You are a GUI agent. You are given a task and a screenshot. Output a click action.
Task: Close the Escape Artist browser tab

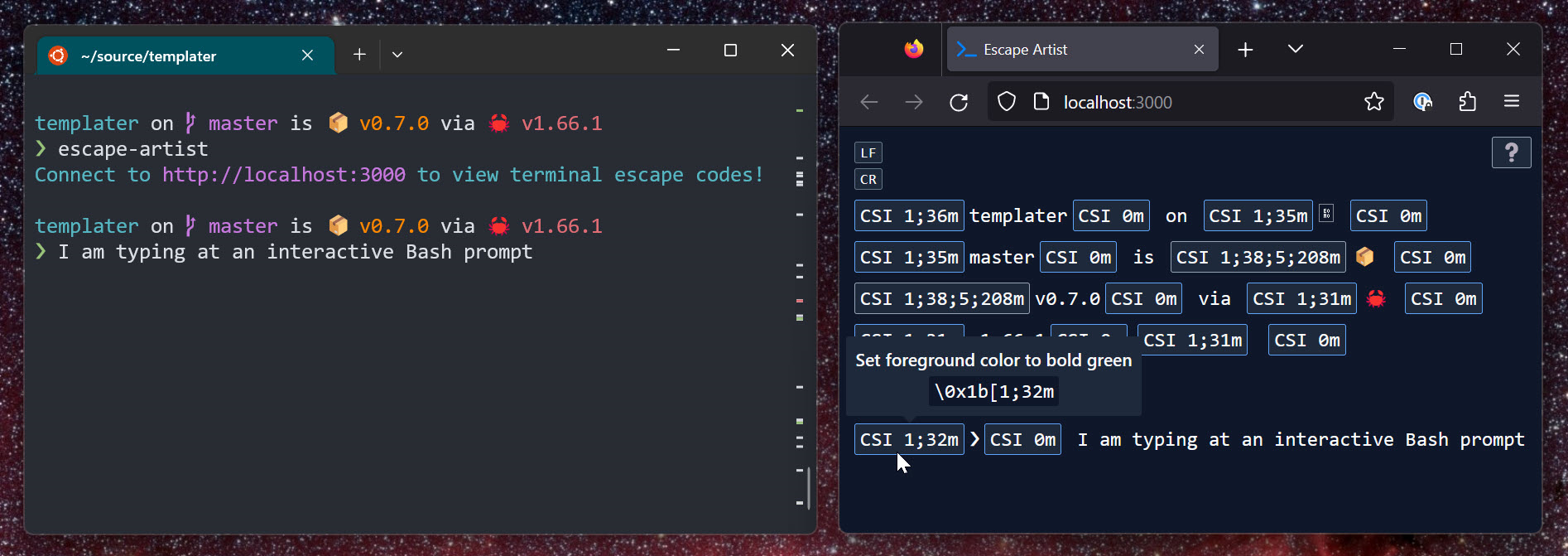click(1199, 50)
